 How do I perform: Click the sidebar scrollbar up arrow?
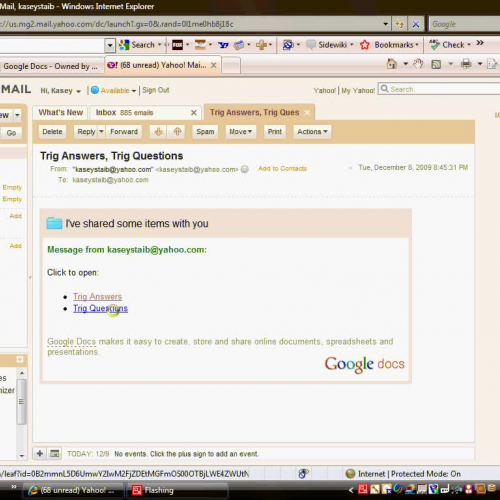[x=22, y=373]
